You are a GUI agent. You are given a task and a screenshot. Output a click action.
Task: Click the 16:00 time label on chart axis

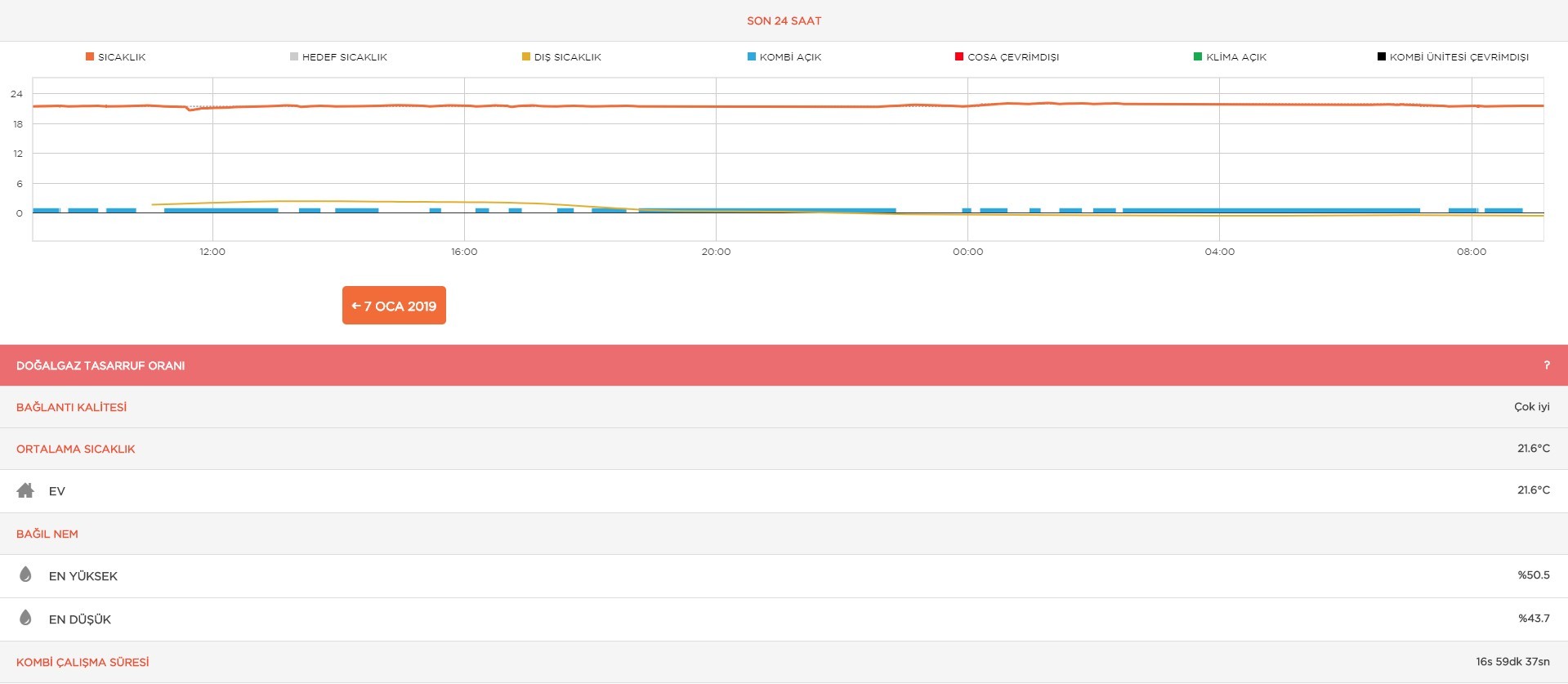coord(464,252)
